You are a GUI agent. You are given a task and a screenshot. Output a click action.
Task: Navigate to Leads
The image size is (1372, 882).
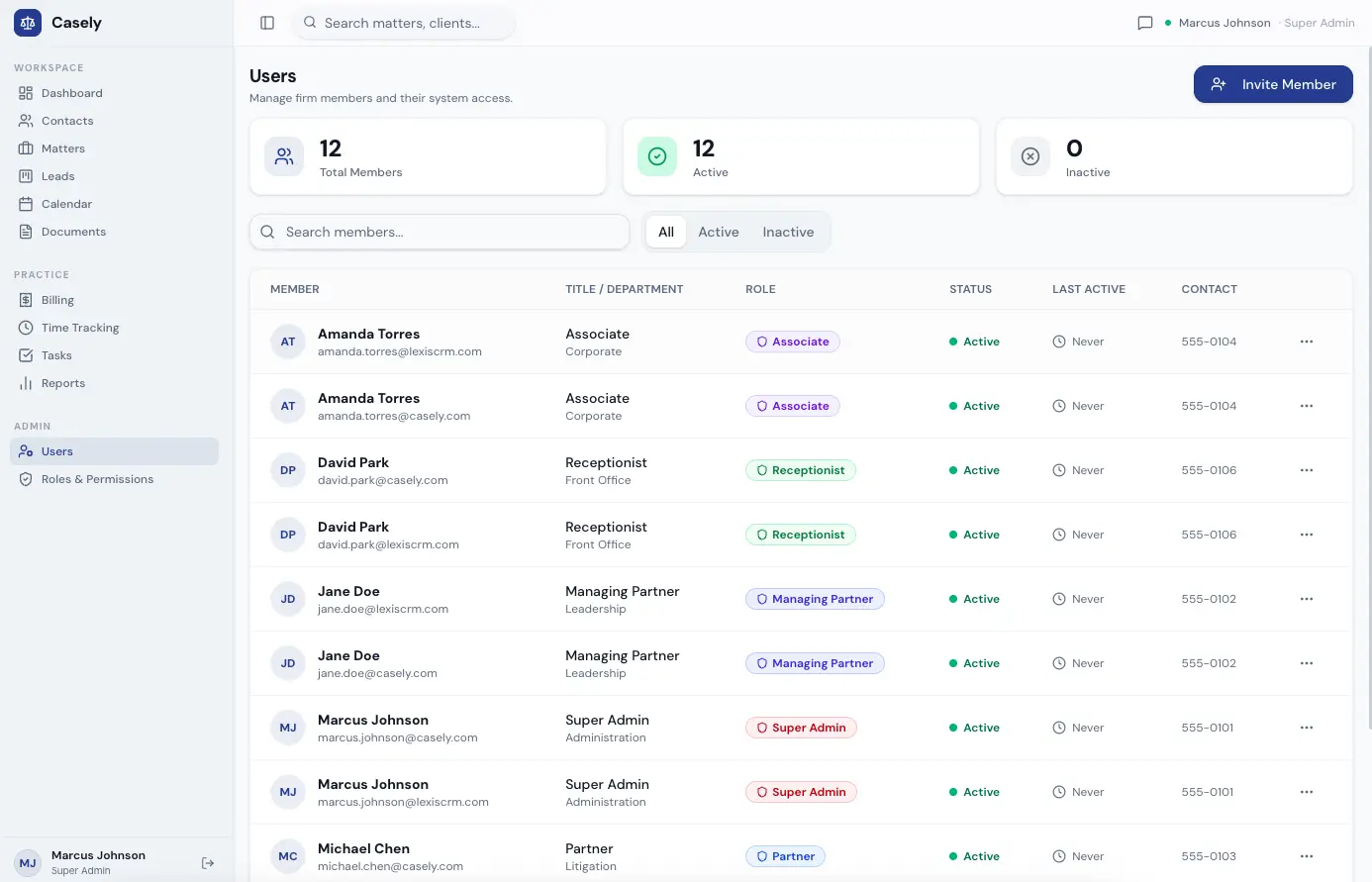(x=114, y=176)
